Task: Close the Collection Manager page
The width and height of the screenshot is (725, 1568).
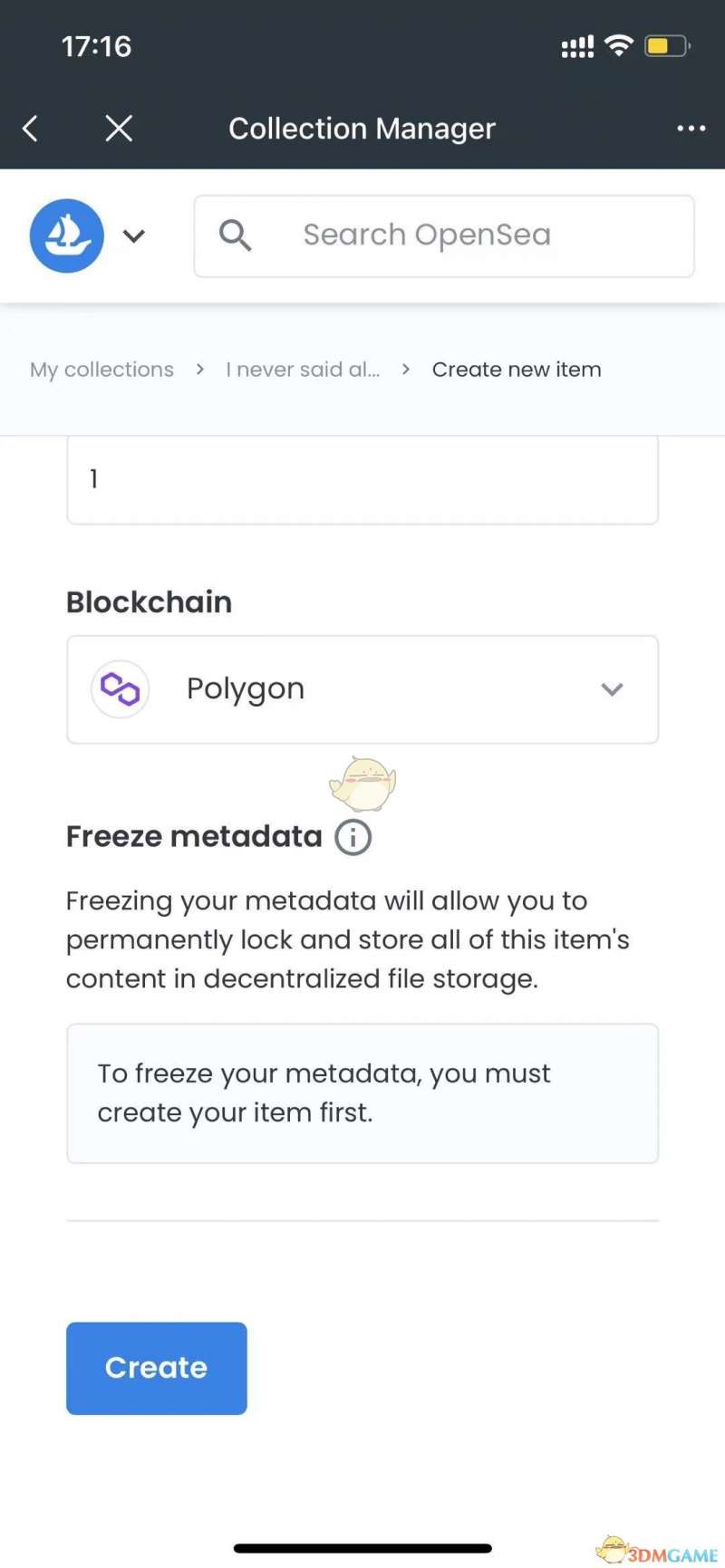Action: click(x=119, y=129)
